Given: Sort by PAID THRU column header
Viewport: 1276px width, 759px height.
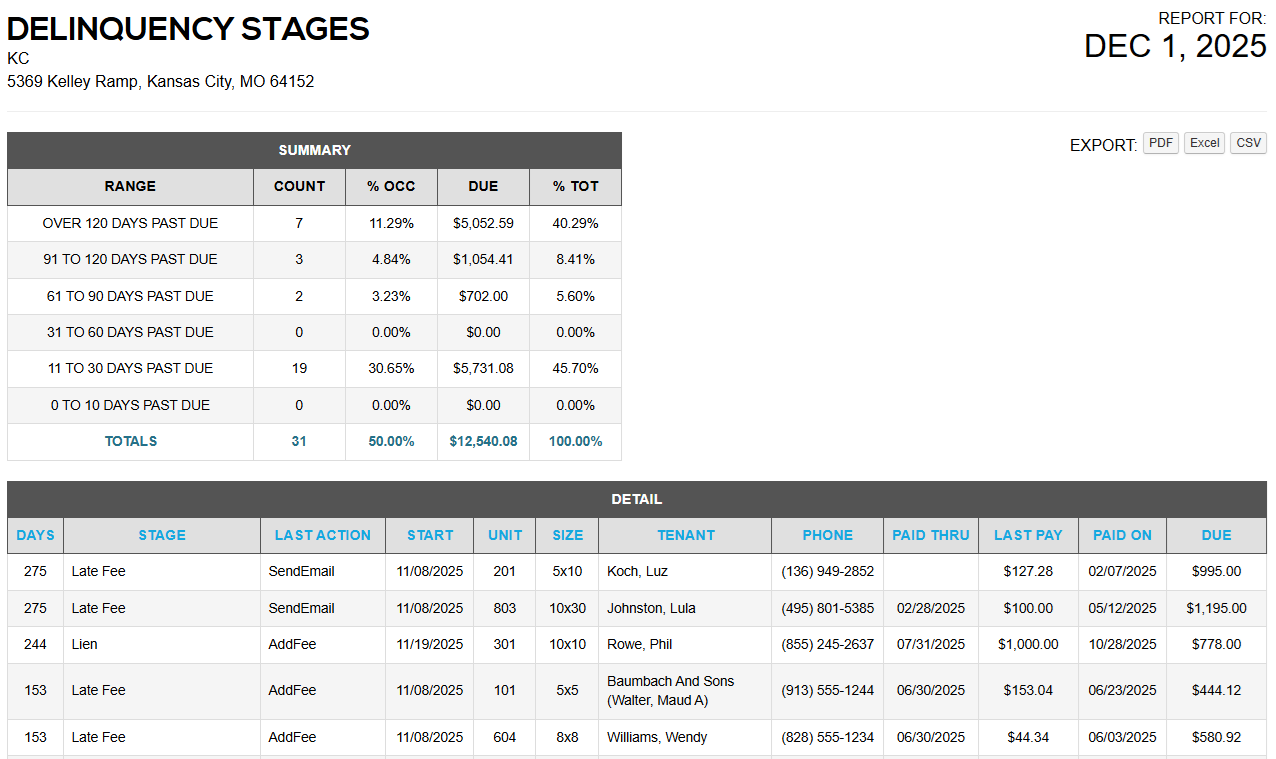Looking at the screenshot, I should tap(931, 535).
